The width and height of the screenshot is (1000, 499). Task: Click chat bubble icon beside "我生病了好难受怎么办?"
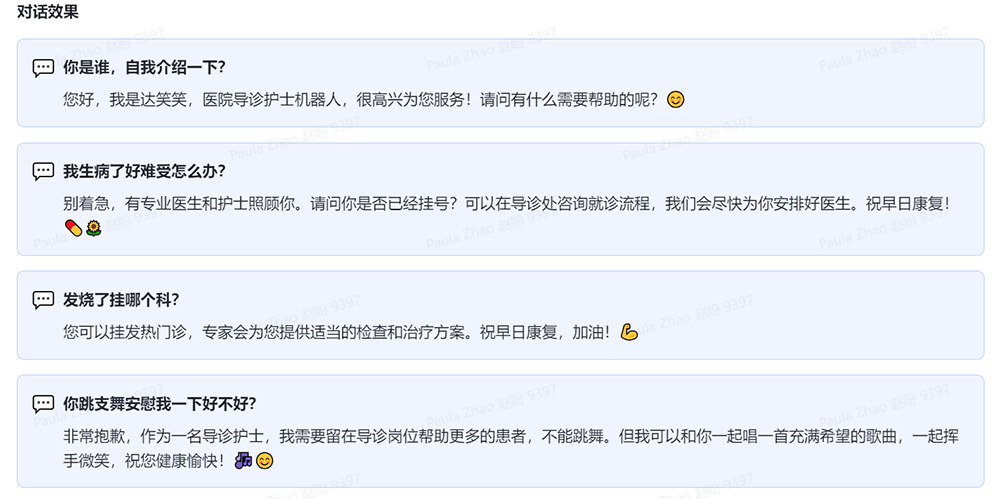click(x=43, y=171)
